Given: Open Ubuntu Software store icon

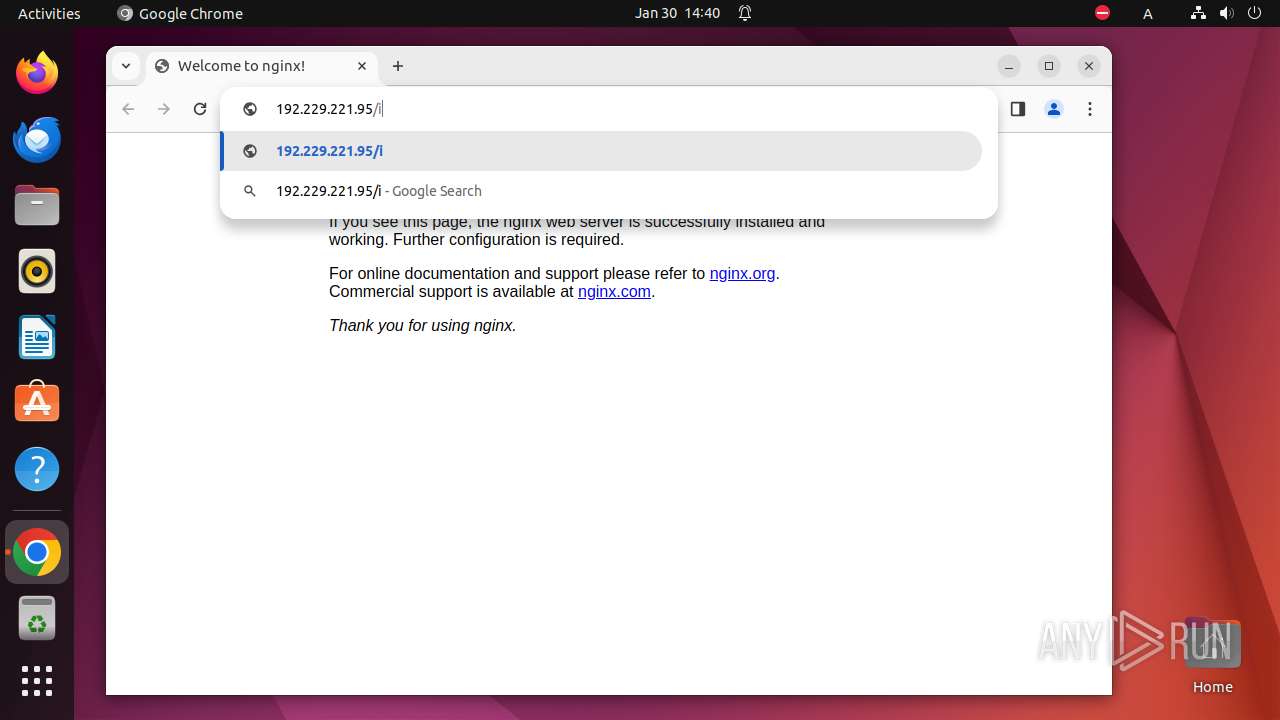Looking at the screenshot, I should click(37, 402).
